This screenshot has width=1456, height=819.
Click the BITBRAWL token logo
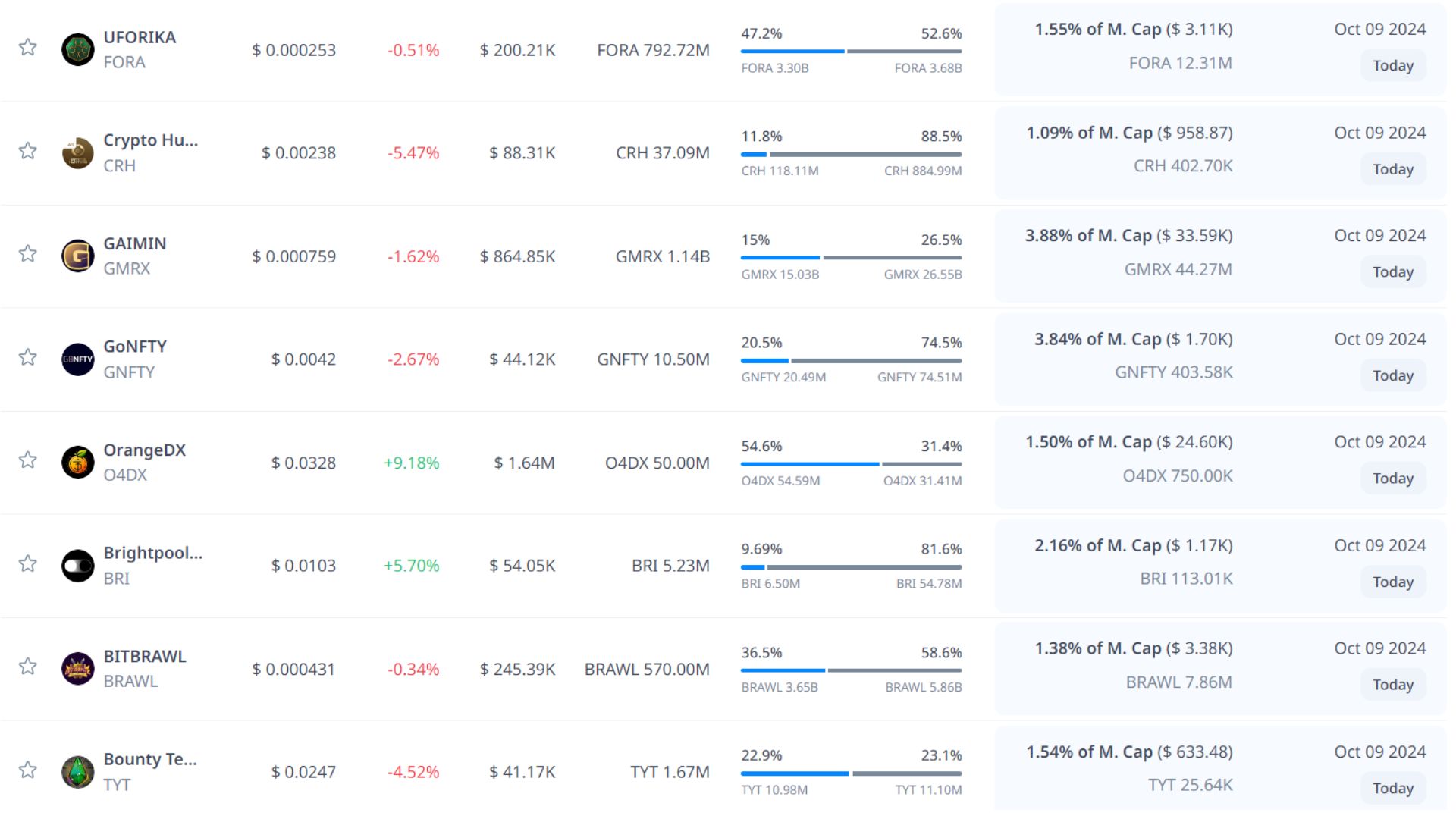point(77,669)
